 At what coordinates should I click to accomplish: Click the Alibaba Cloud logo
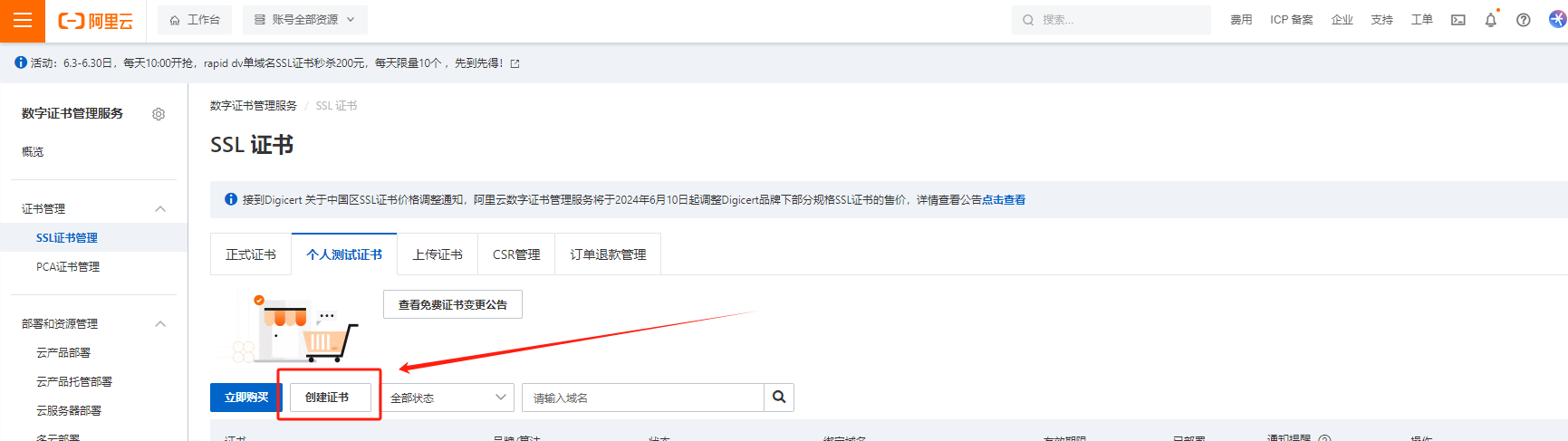[x=95, y=21]
